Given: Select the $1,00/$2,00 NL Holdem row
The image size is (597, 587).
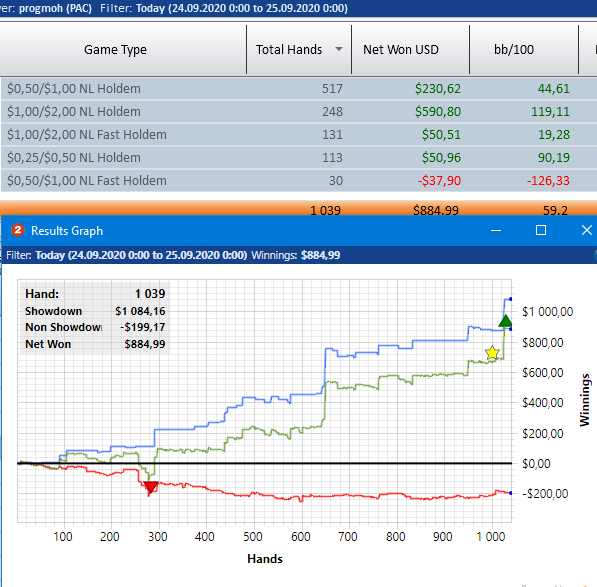Looking at the screenshot, I should tap(298, 112).
